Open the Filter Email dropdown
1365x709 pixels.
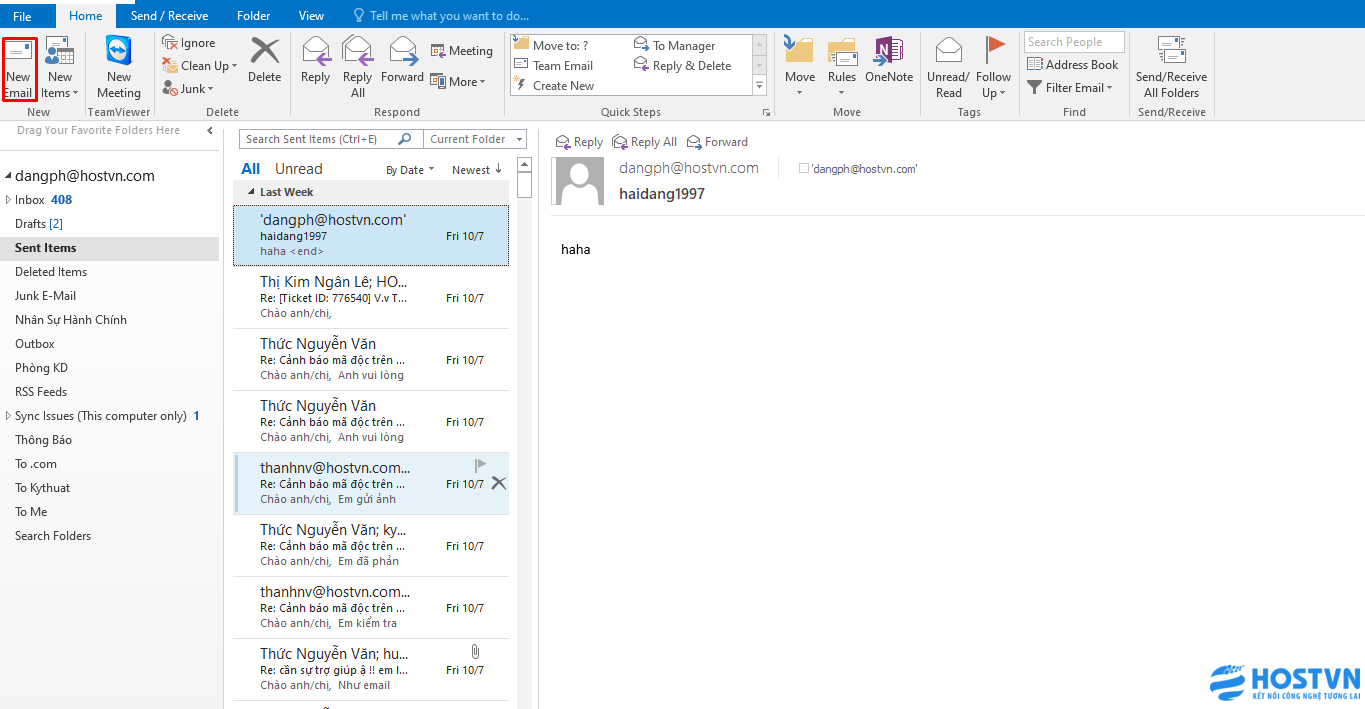click(x=1070, y=87)
